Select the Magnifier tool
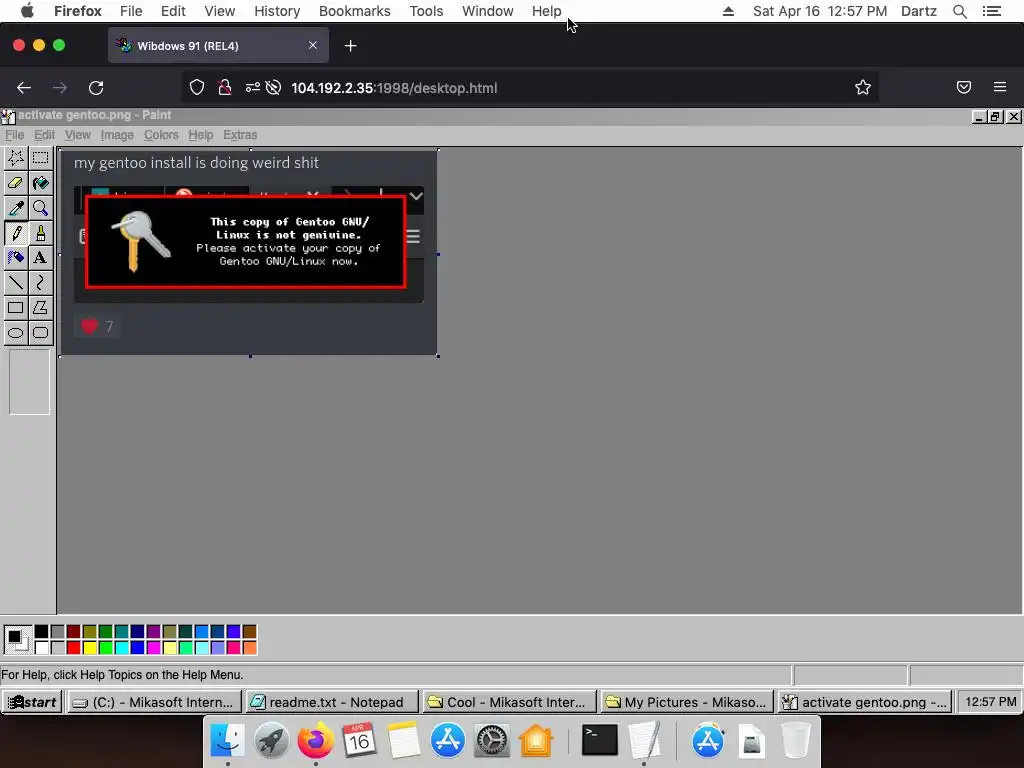The width and height of the screenshot is (1024, 768). click(x=40, y=208)
